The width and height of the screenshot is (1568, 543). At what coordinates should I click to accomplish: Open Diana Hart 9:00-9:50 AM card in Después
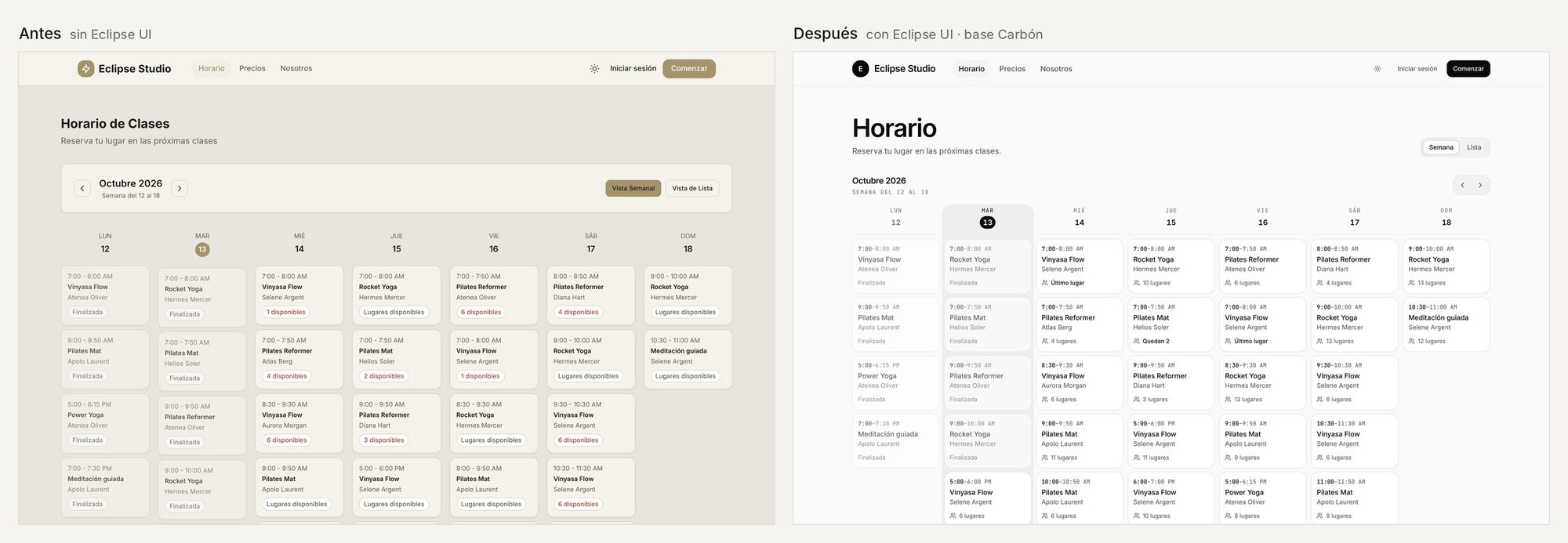click(x=1171, y=382)
